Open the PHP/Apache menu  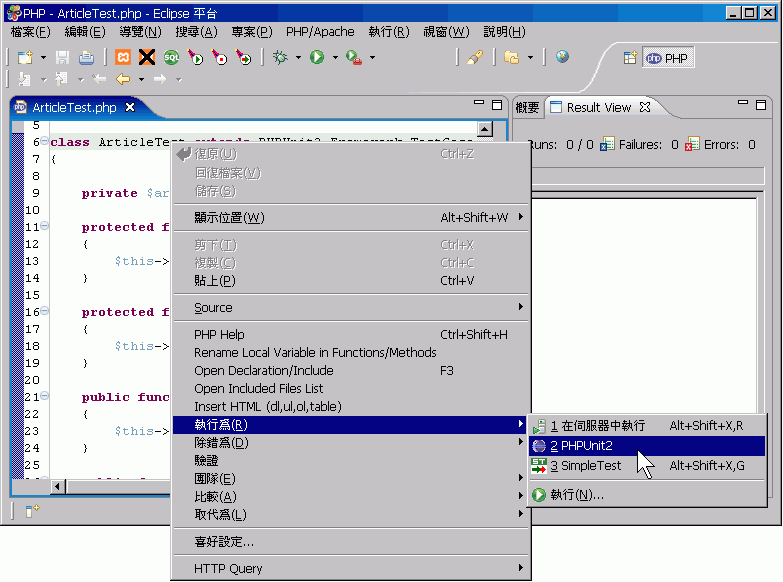(x=320, y=32)
